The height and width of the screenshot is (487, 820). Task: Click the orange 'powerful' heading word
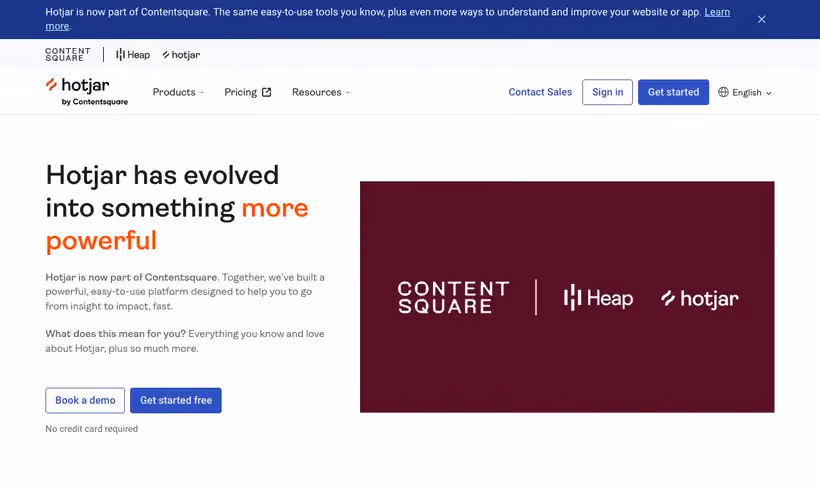coord(101,241)
